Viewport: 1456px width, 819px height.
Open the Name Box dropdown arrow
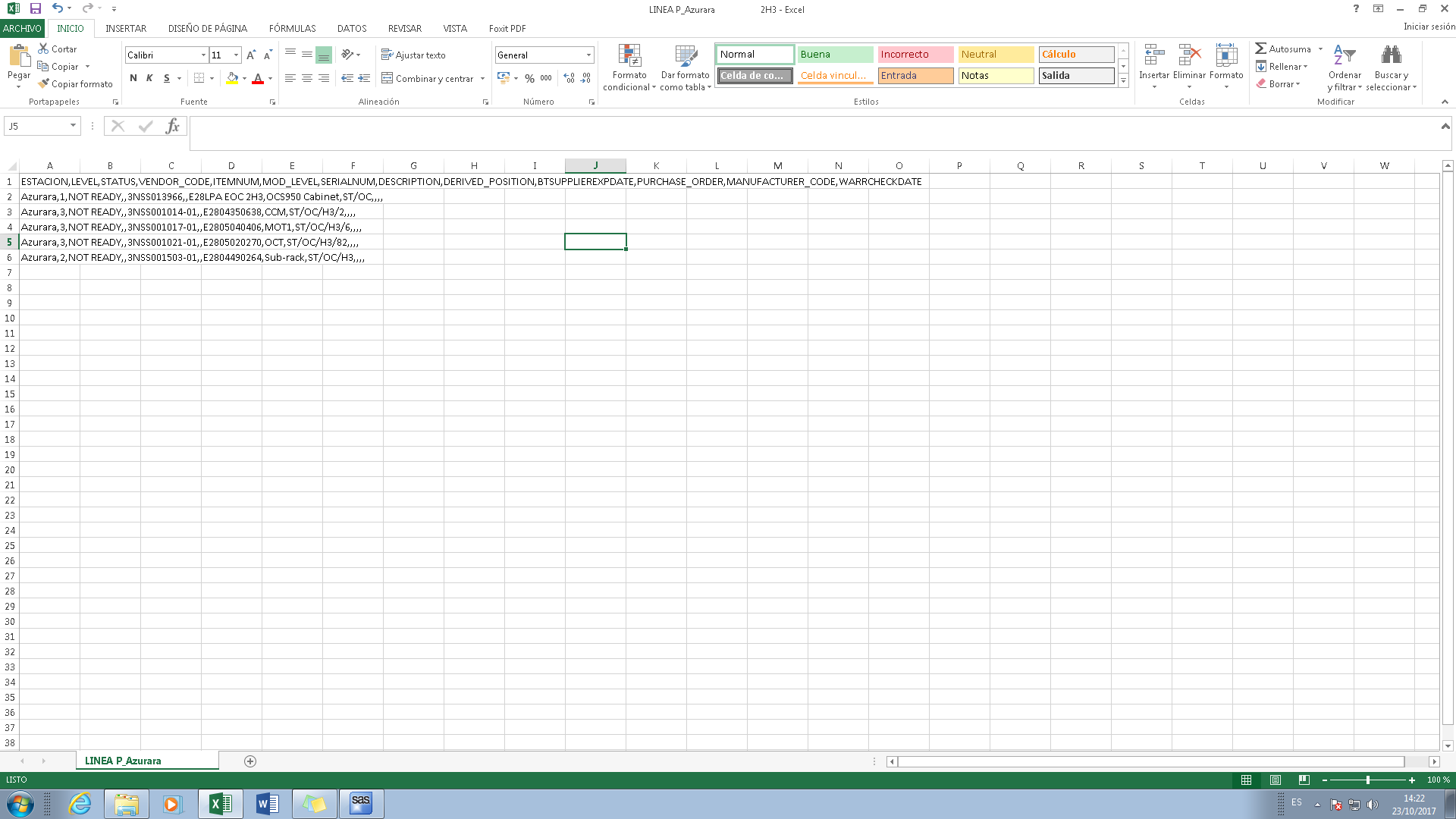73,126
